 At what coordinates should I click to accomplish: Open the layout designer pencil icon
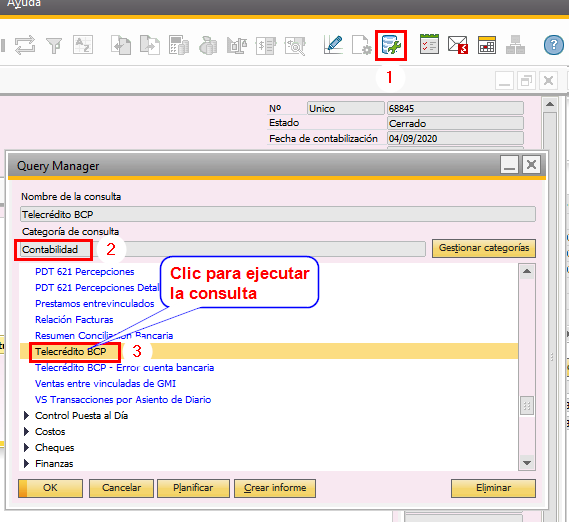point(333,45)
